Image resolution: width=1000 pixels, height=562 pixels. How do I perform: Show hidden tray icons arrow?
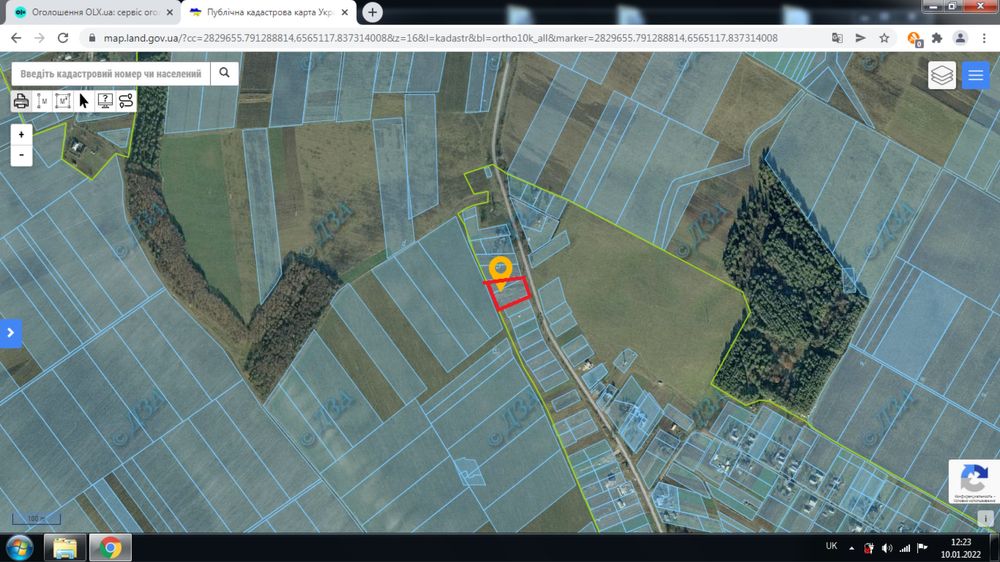pos(851,548)
